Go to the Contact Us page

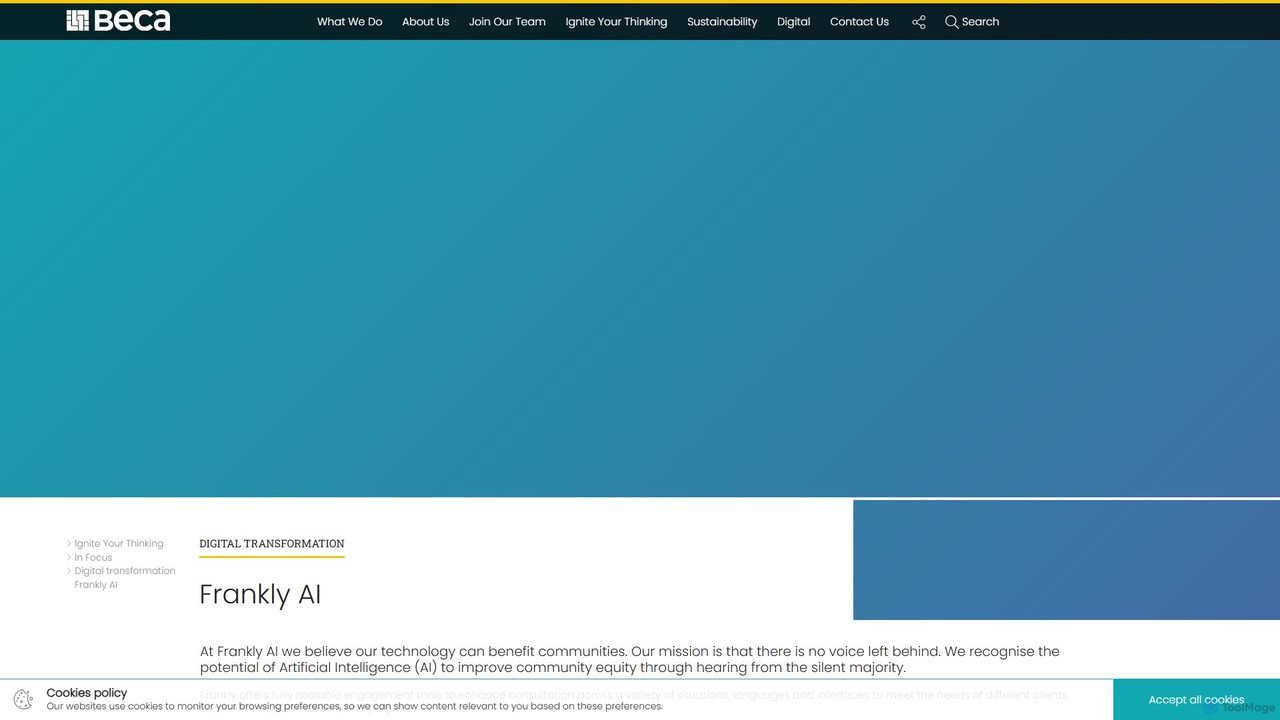pos(859,22)
